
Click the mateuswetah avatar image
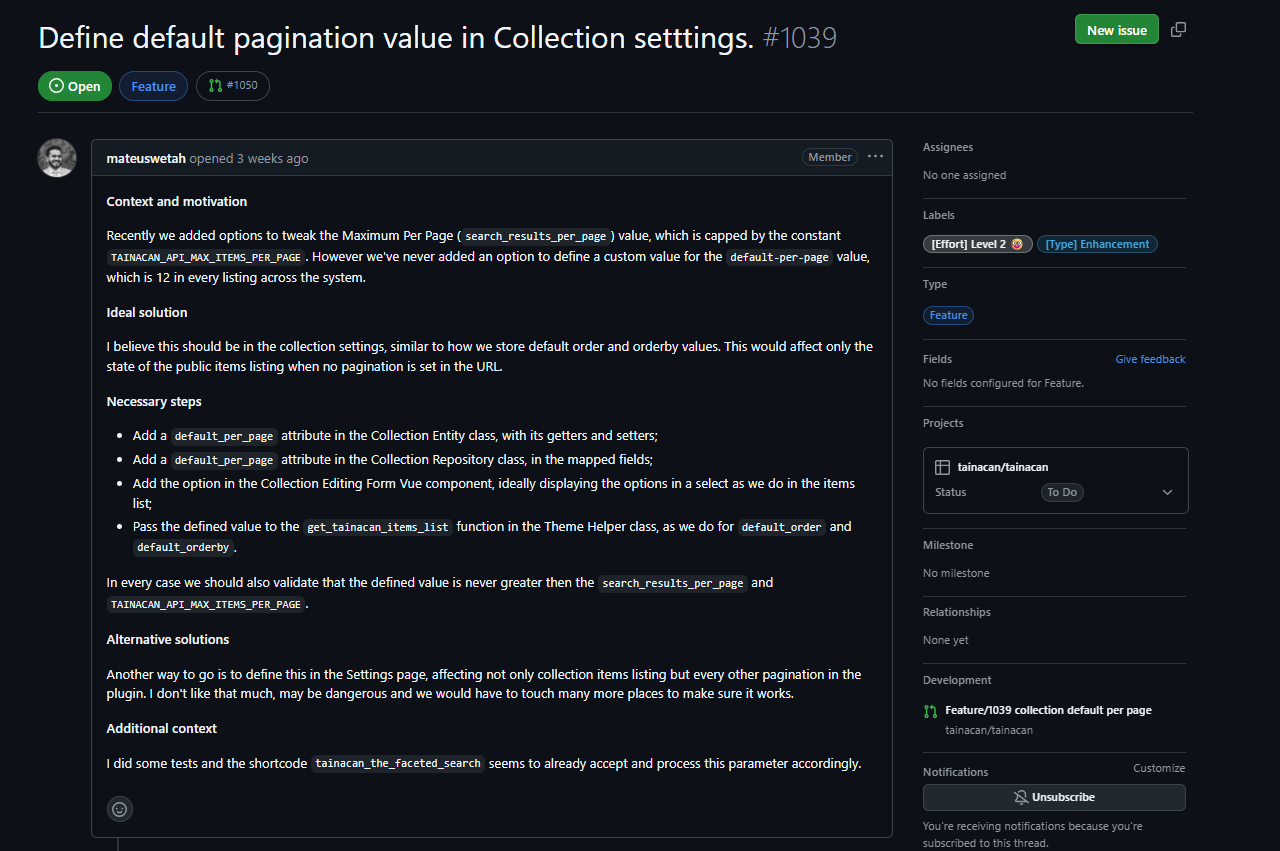point(57,158)
